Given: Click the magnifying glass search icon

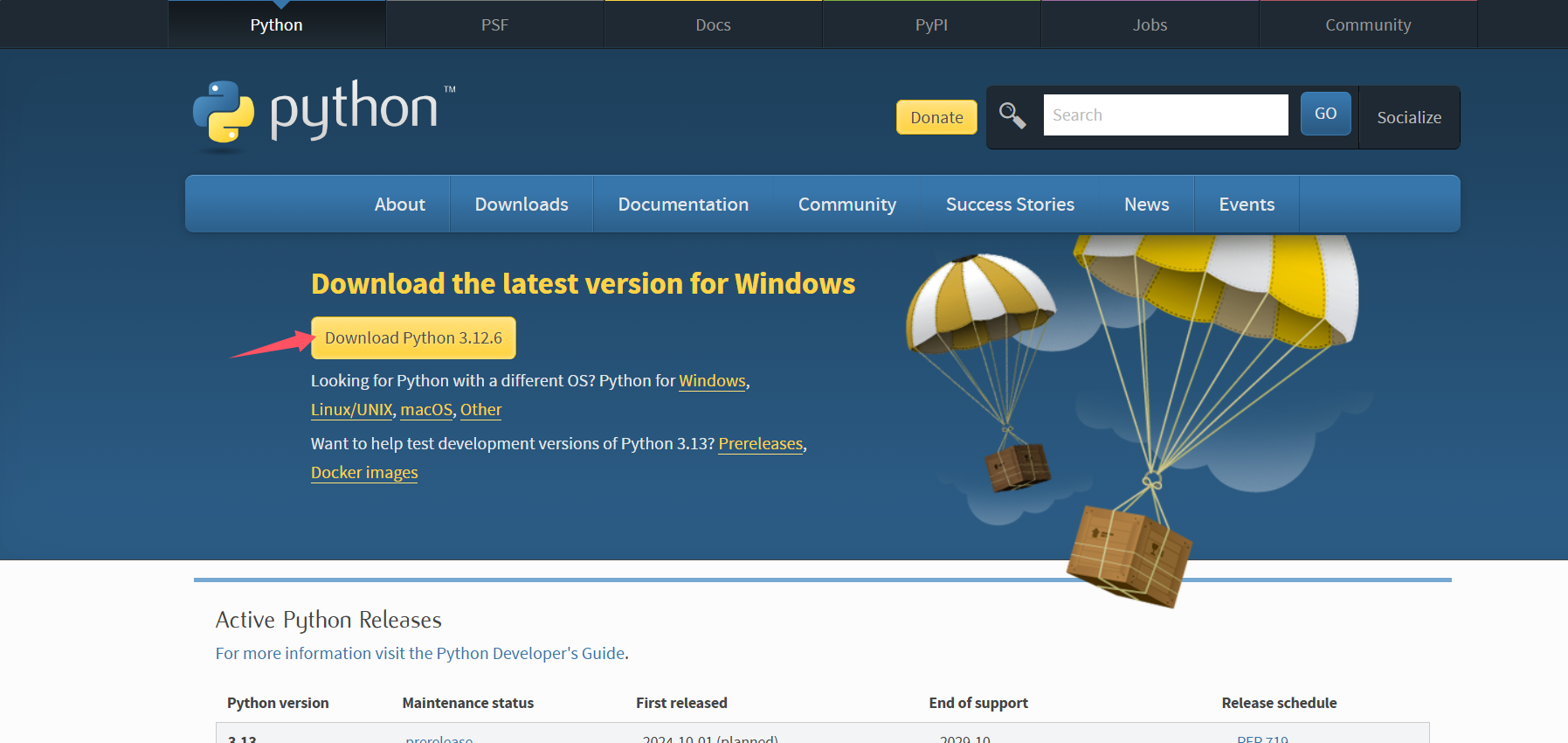Looking at the screenshot, I should (x=1012, y=115).
